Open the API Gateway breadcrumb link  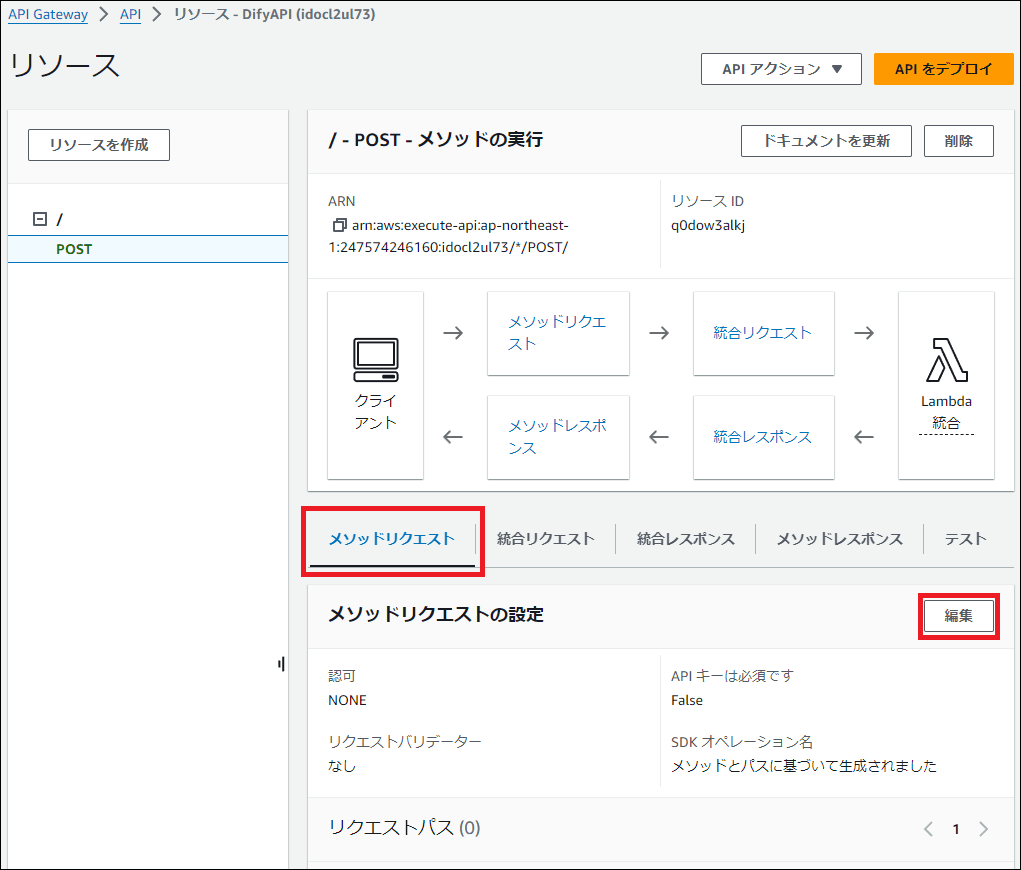pos(48,15)
